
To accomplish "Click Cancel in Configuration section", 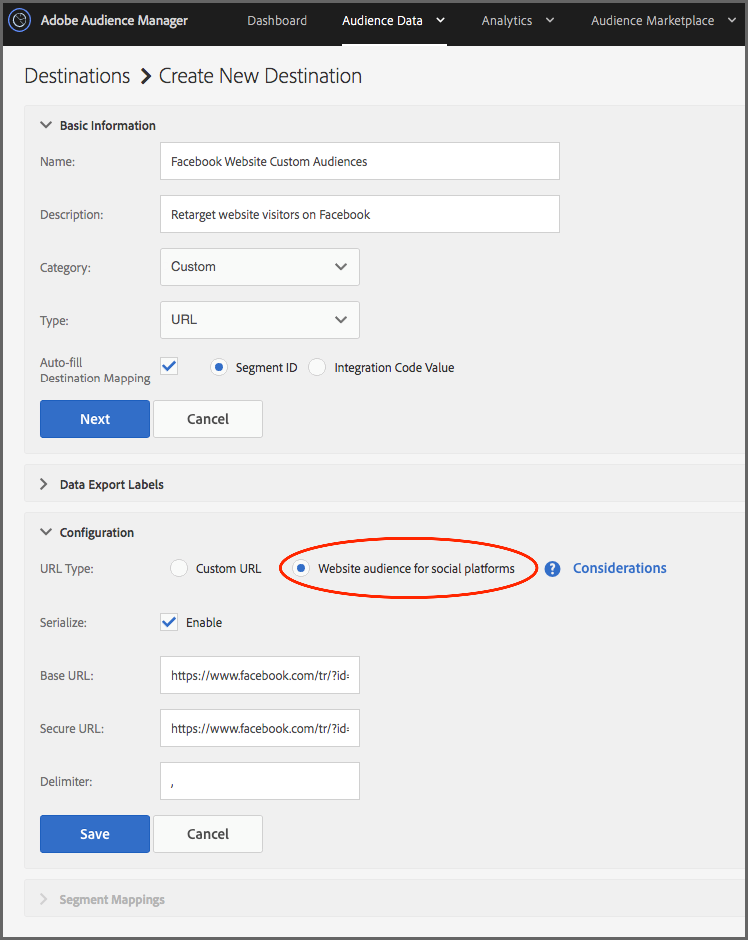I will coord(208,834).
